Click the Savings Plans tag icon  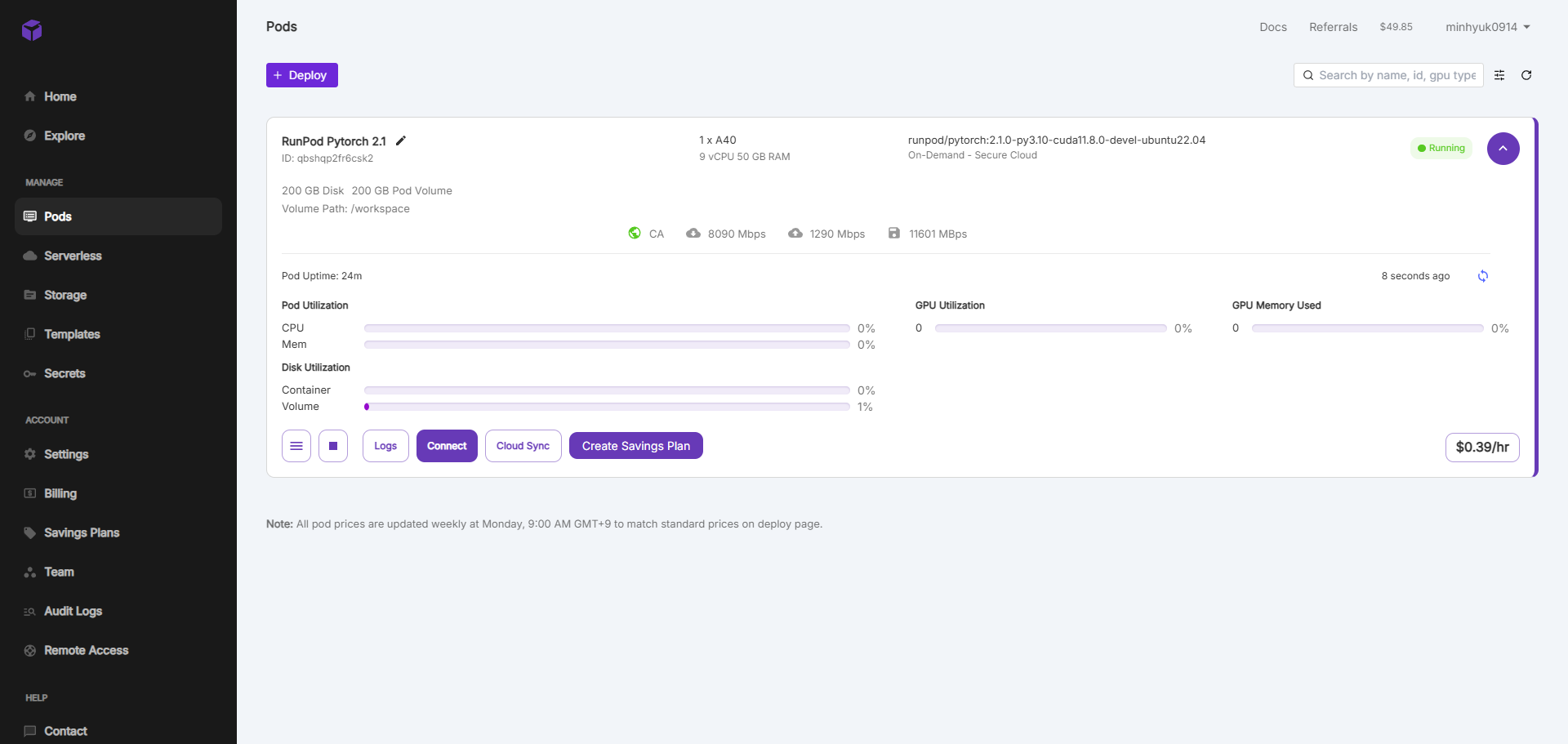(x=30, y=532)
